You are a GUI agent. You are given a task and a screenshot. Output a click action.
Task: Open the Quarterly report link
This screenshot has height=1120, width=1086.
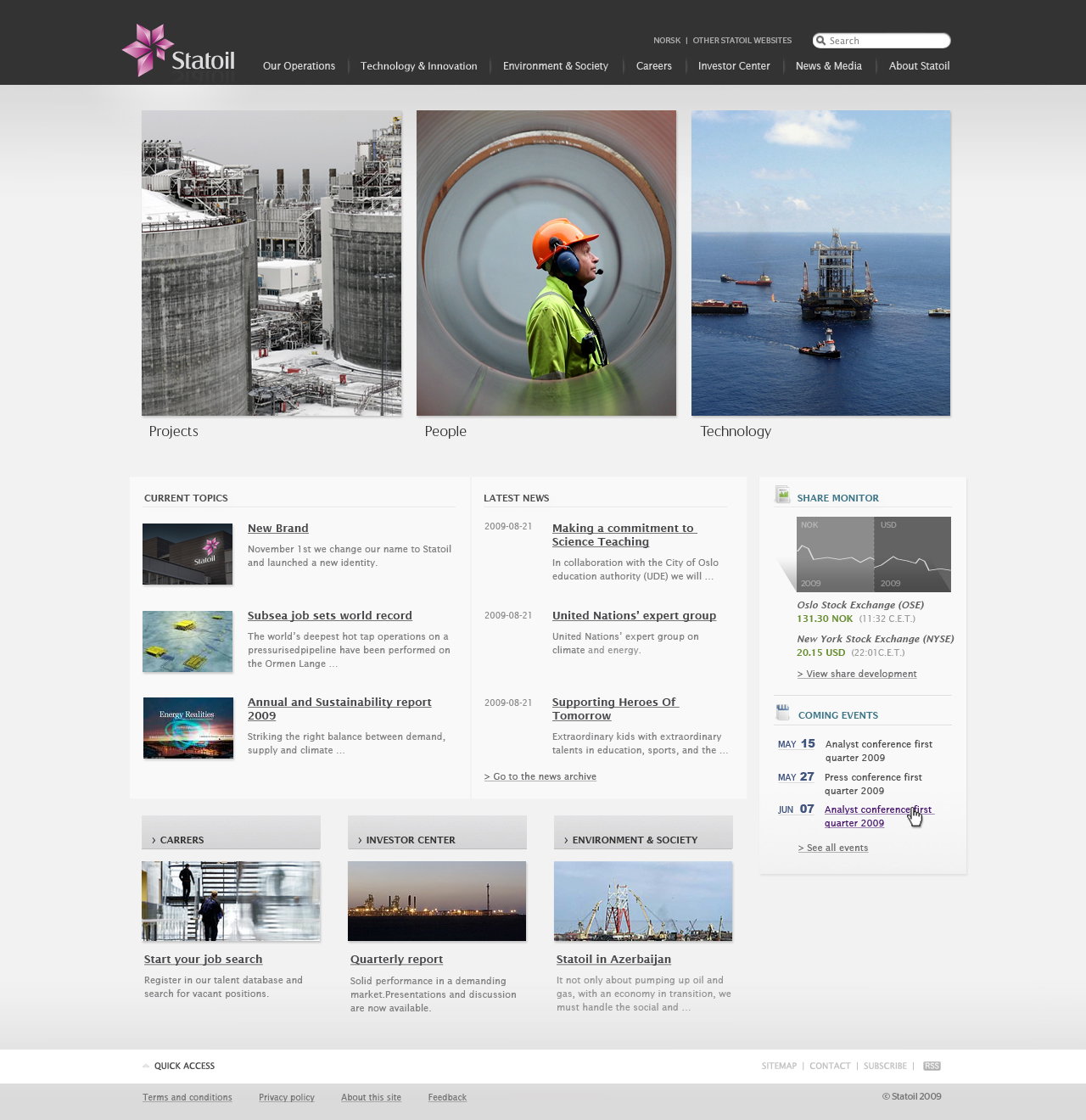click(x=396, y=960)
